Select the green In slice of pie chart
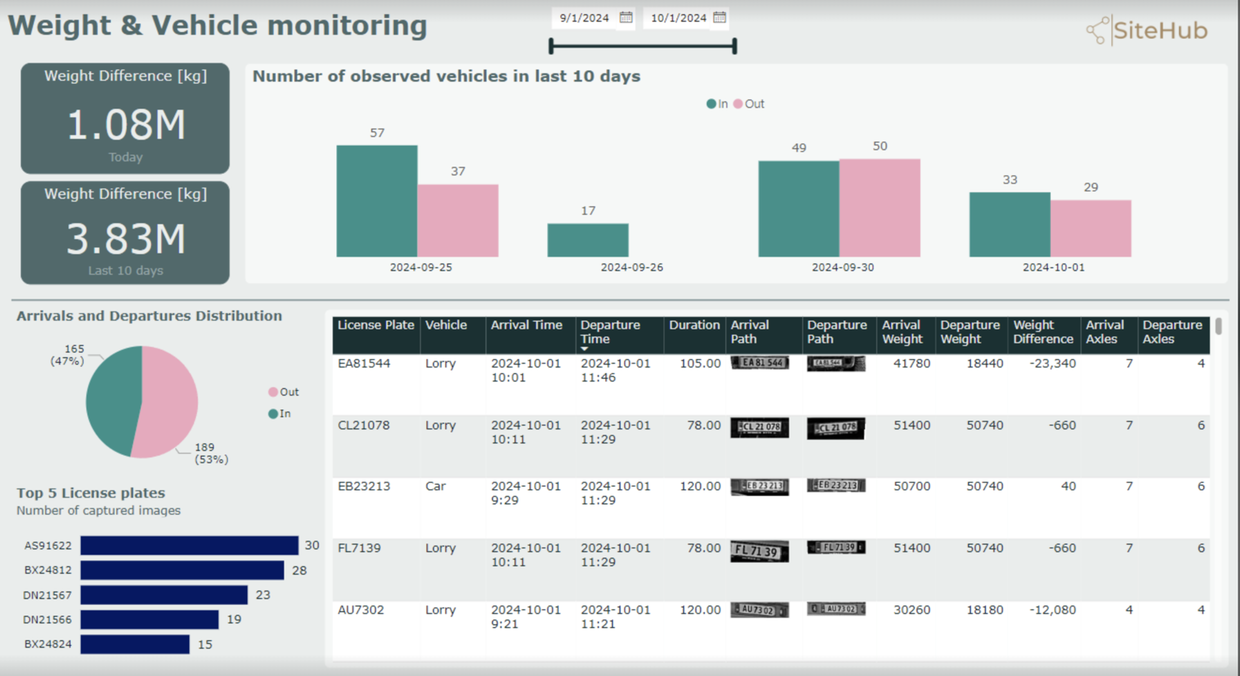Screen dimensions: 1240x676 point(112,400)
